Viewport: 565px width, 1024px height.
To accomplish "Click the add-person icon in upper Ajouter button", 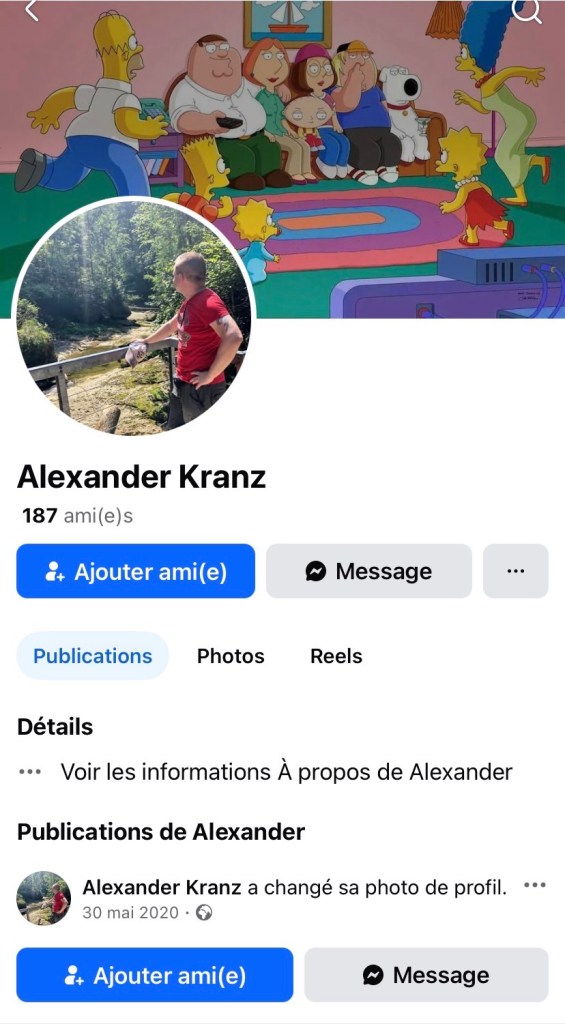I will point(55,572).
